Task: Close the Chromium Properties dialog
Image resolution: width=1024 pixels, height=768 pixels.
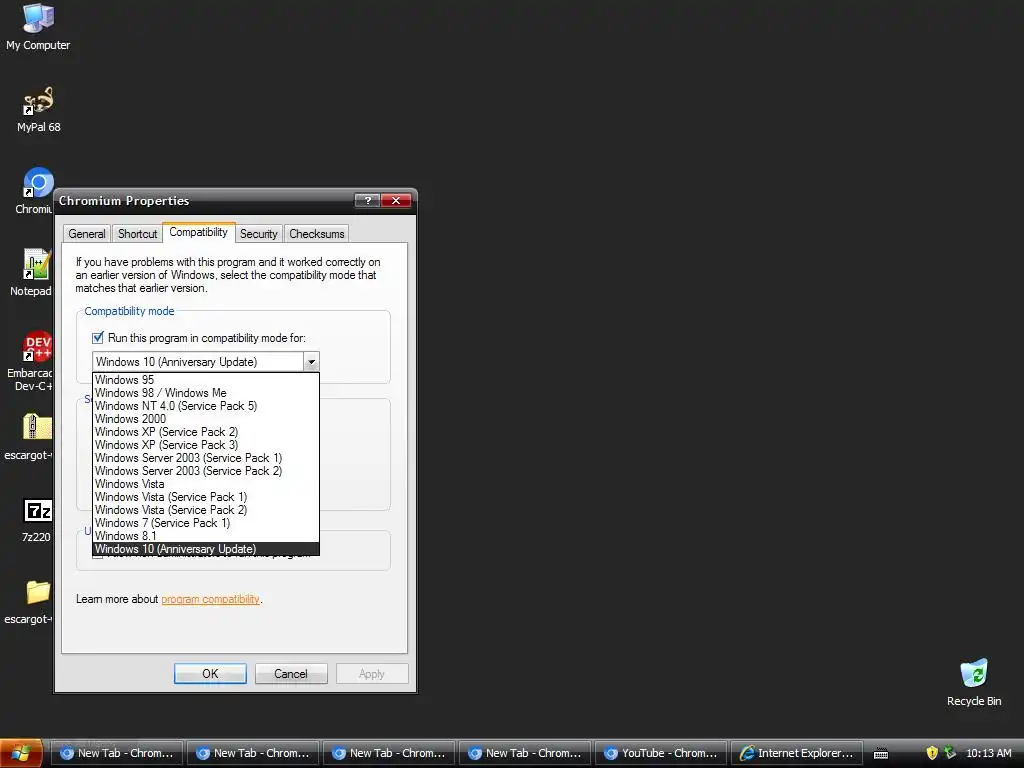Action: point(396,200)
